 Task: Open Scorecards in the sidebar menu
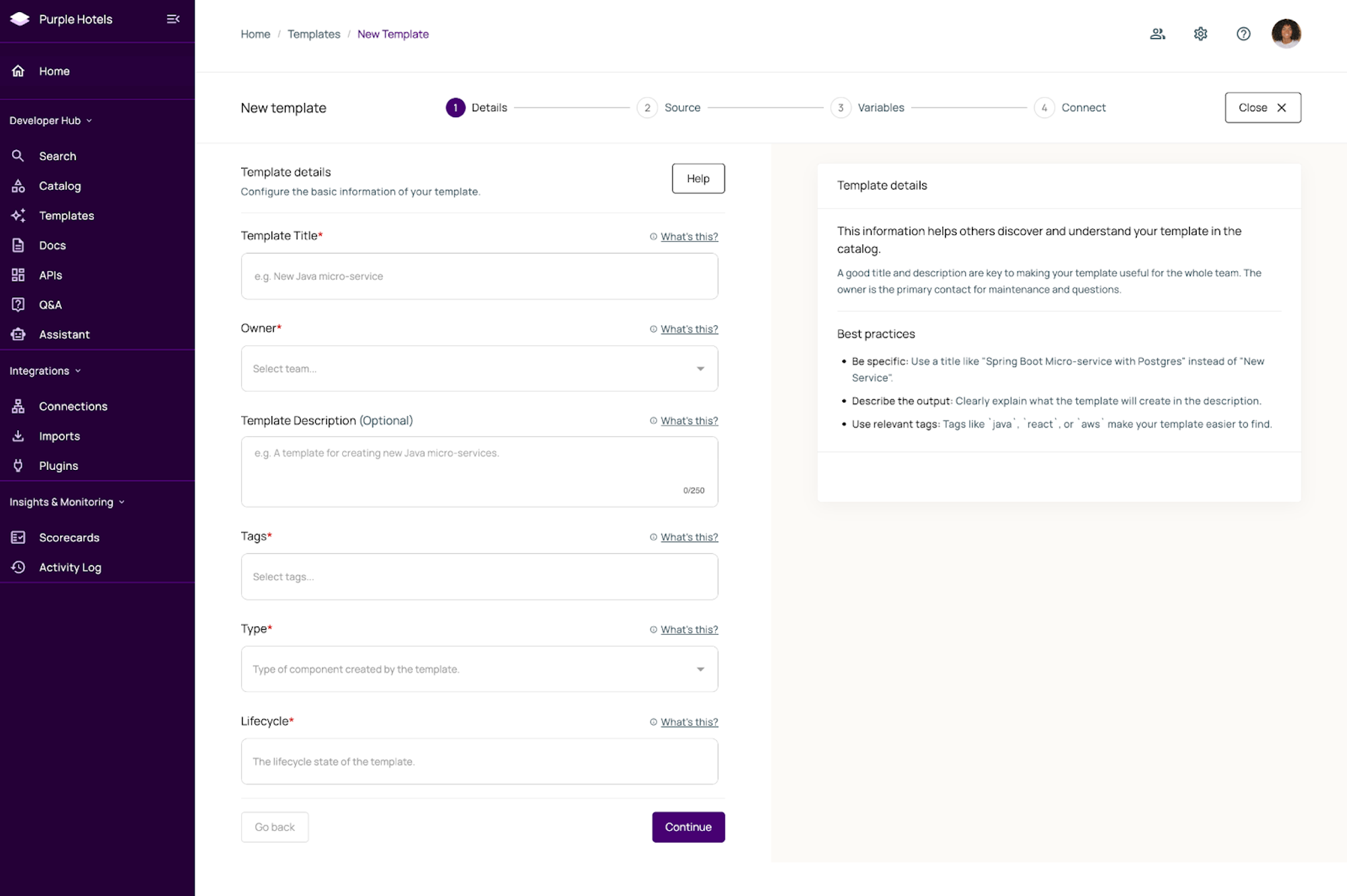[x=97, y=537]
